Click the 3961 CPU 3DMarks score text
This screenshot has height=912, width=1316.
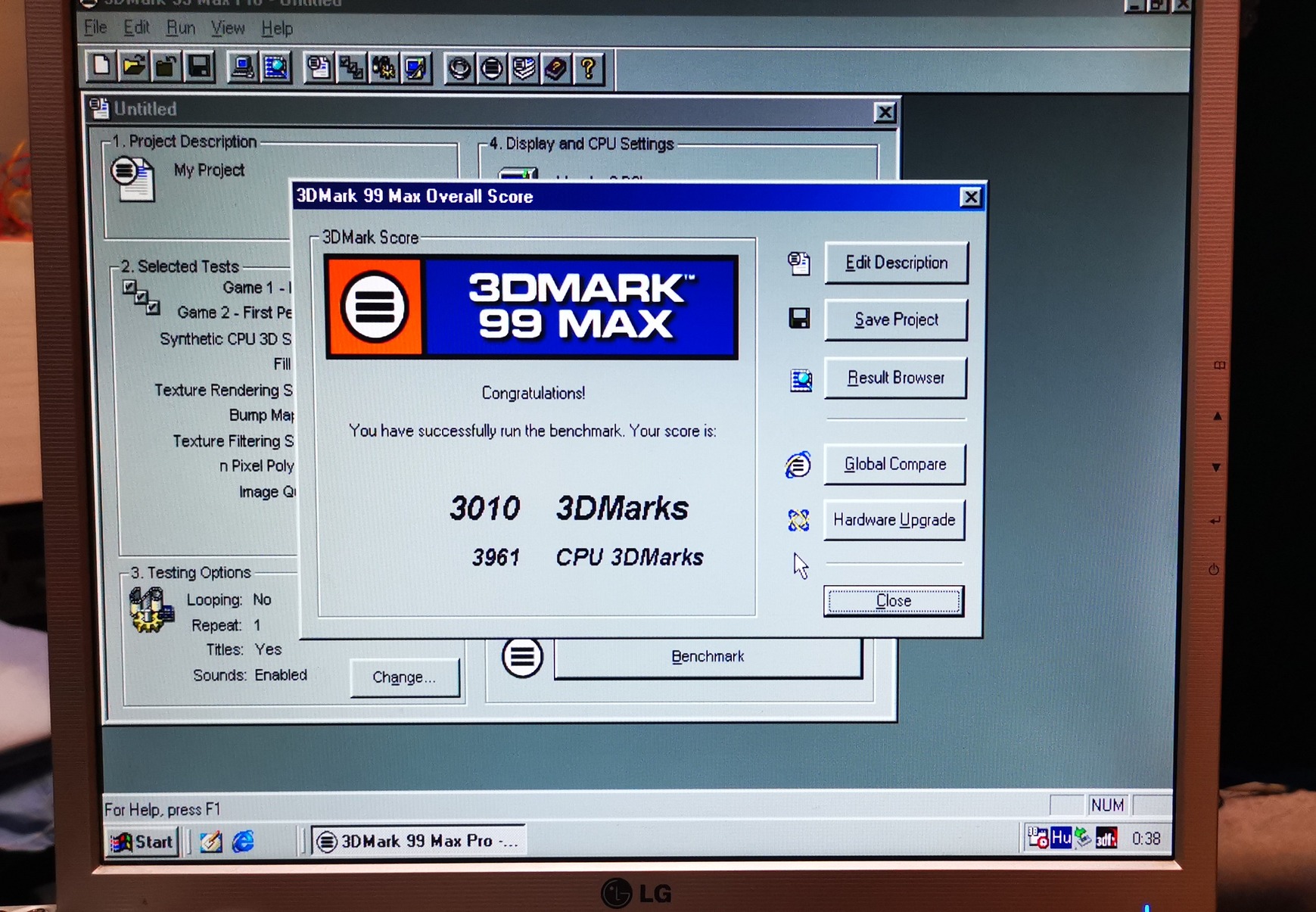587,558
